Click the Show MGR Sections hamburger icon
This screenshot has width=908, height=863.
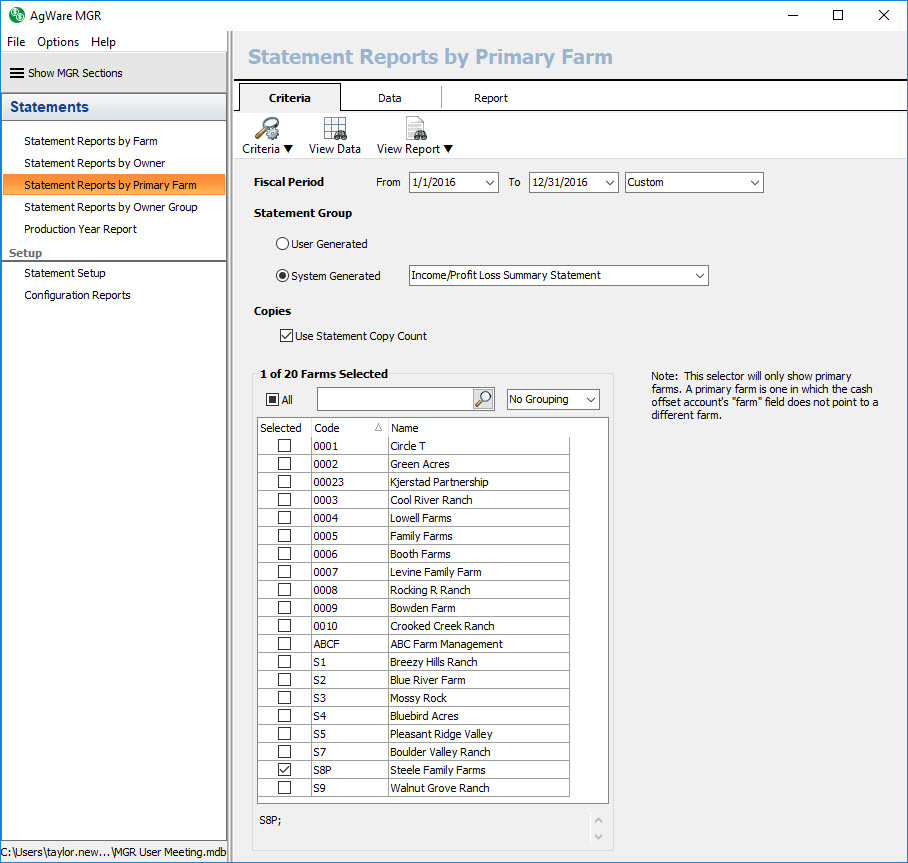(17, 73)
